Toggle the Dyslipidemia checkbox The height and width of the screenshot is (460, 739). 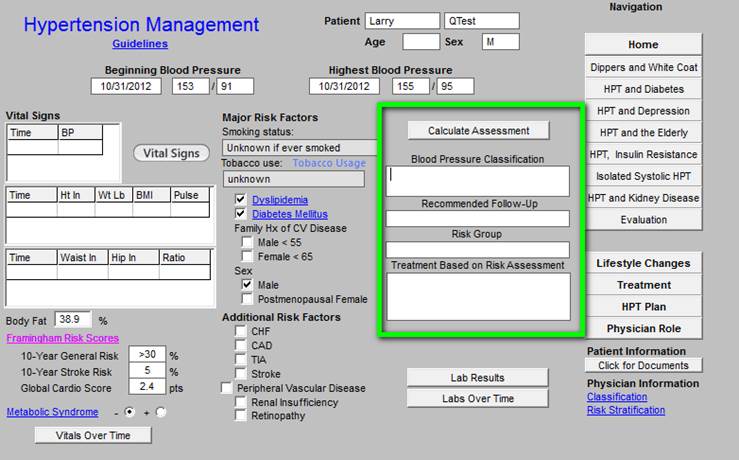240,199
